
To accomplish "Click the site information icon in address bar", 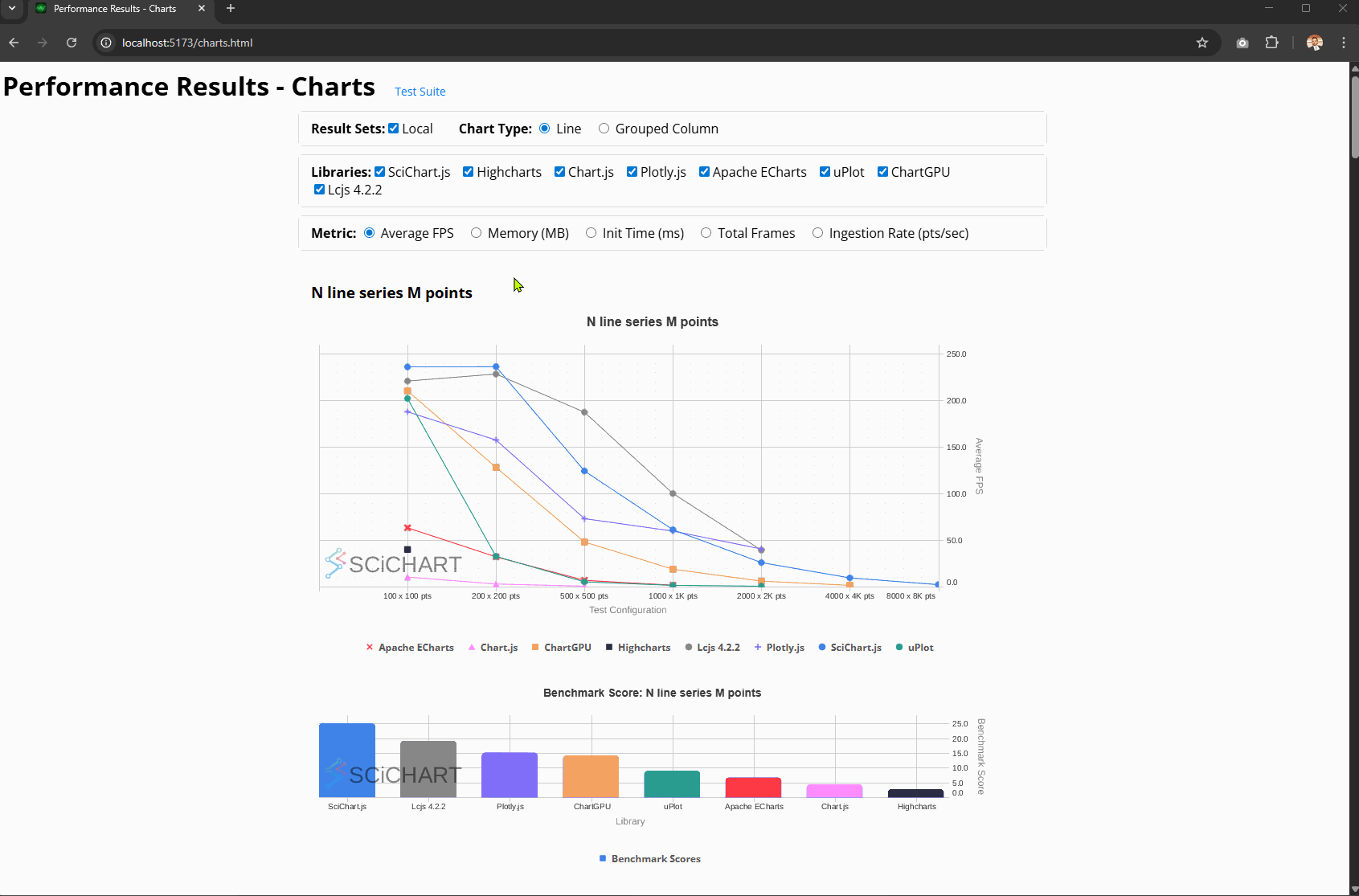I will (x=105, y=43).
